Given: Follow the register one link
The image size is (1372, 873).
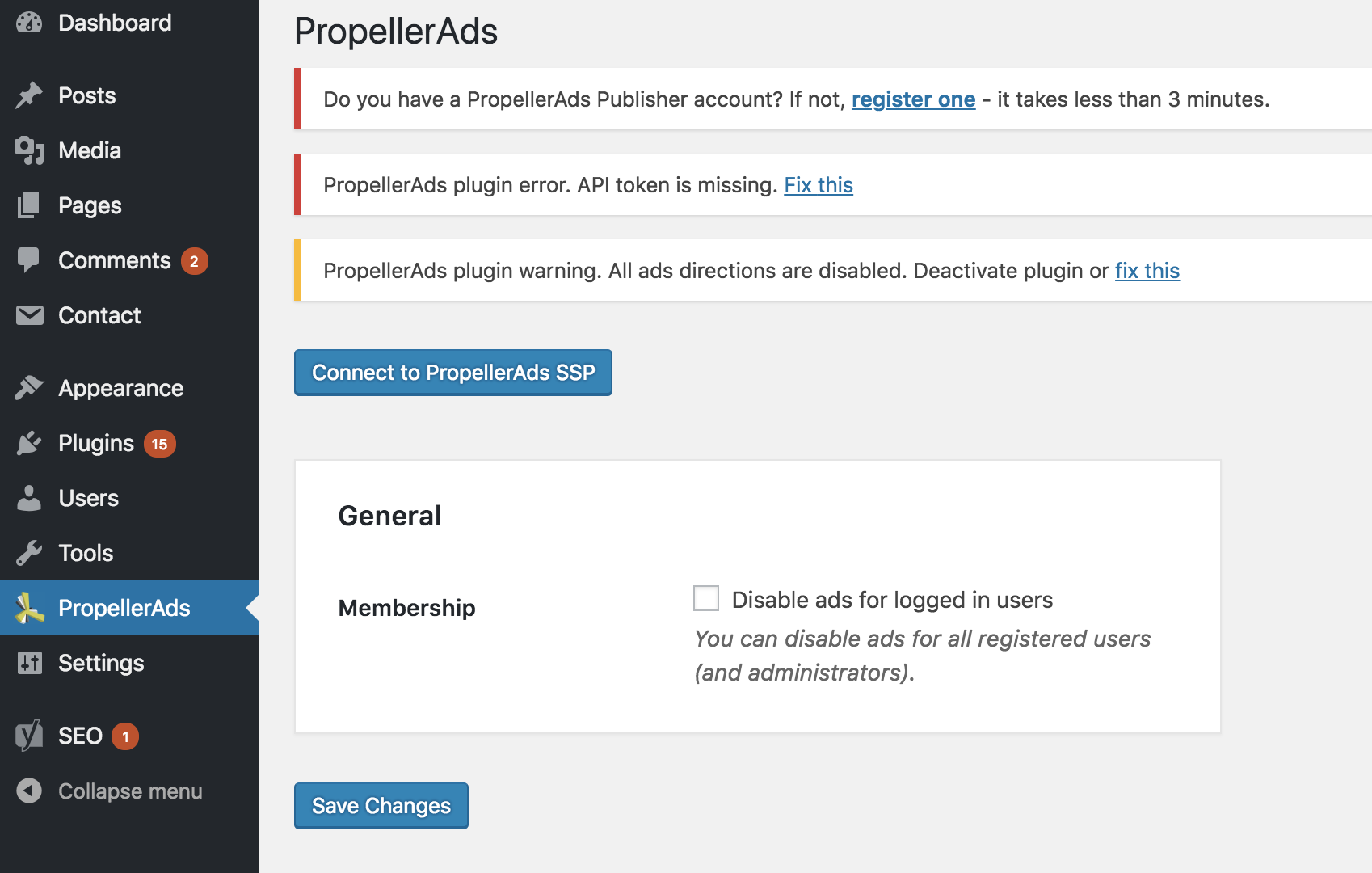Looking at the screenshot, I should pyautogui.click(x=913, y=99).
